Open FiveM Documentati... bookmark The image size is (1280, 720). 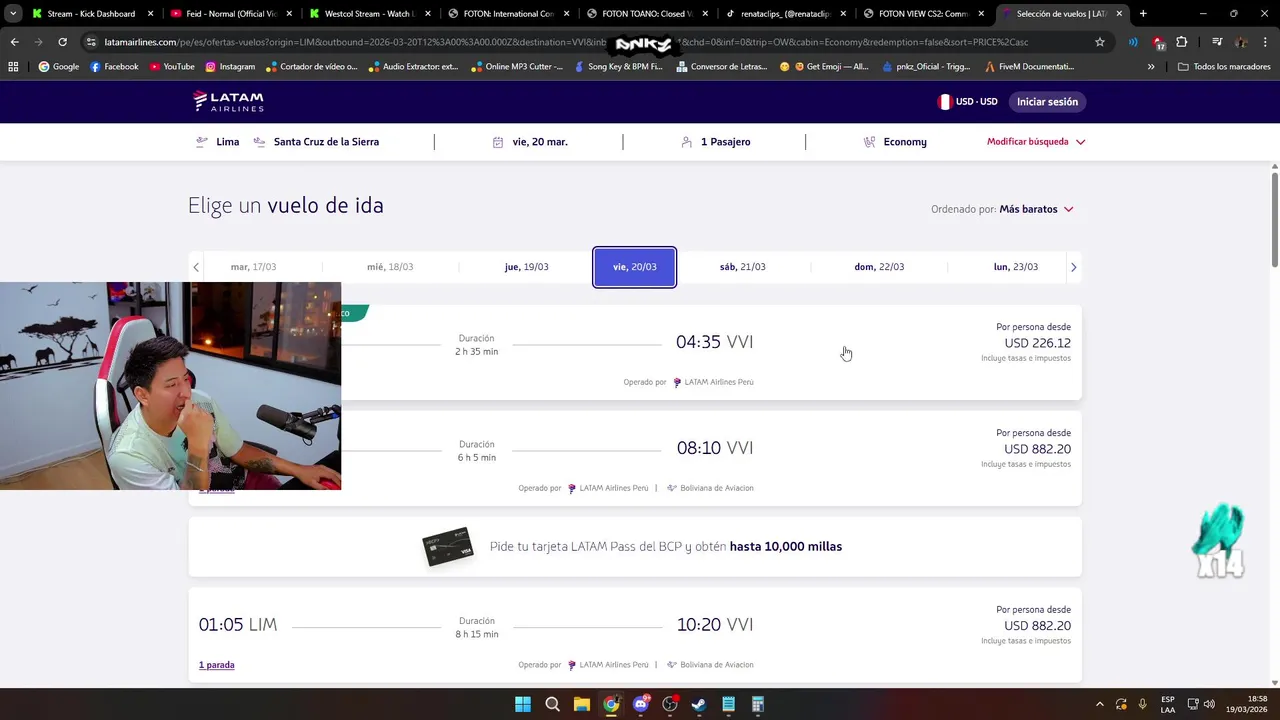coord(1029,67)
